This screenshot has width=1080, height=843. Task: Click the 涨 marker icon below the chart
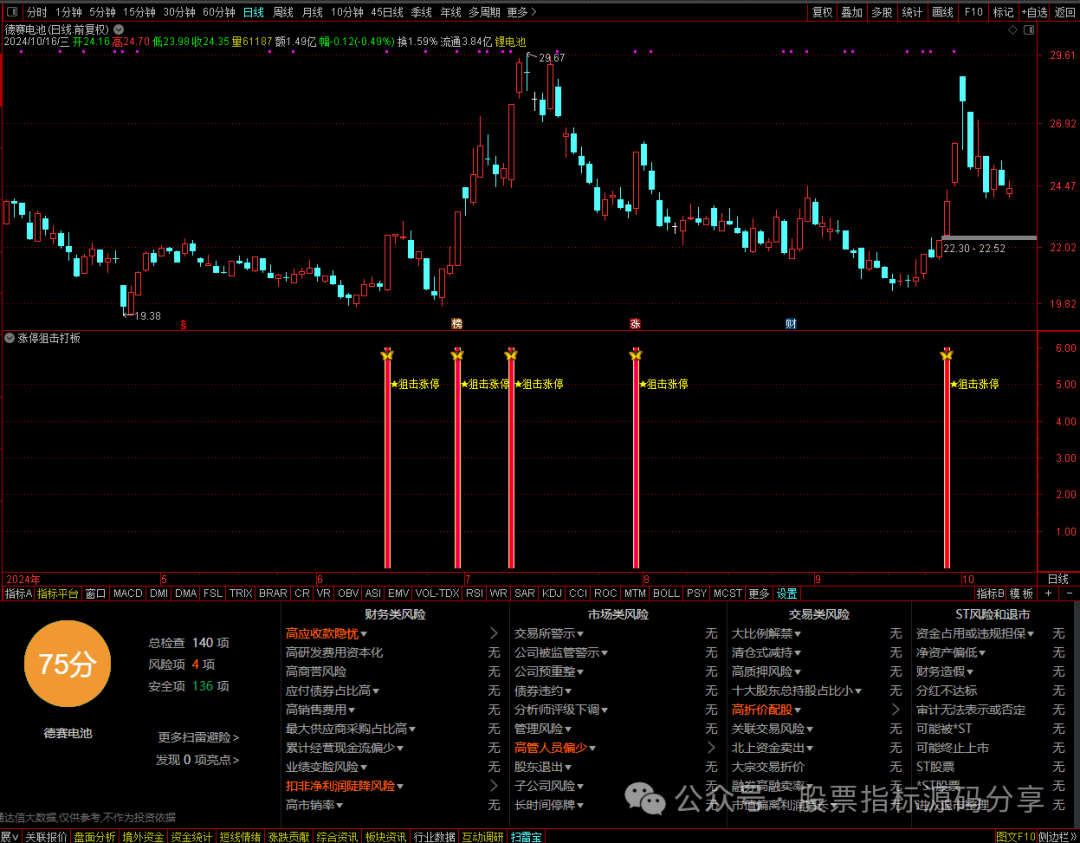(x=635, y=324)
